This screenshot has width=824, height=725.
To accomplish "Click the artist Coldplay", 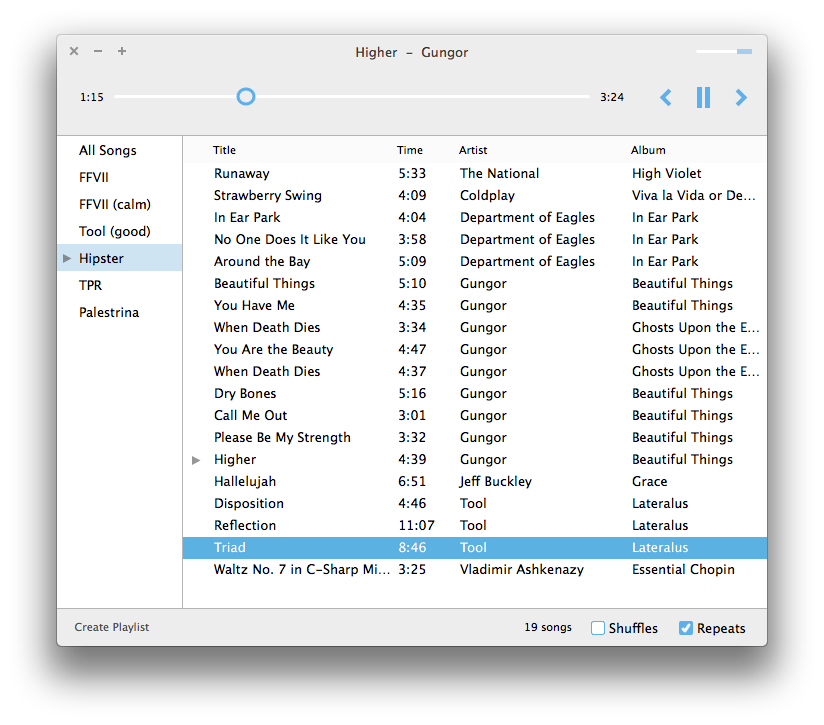I will tap(487, 195).
